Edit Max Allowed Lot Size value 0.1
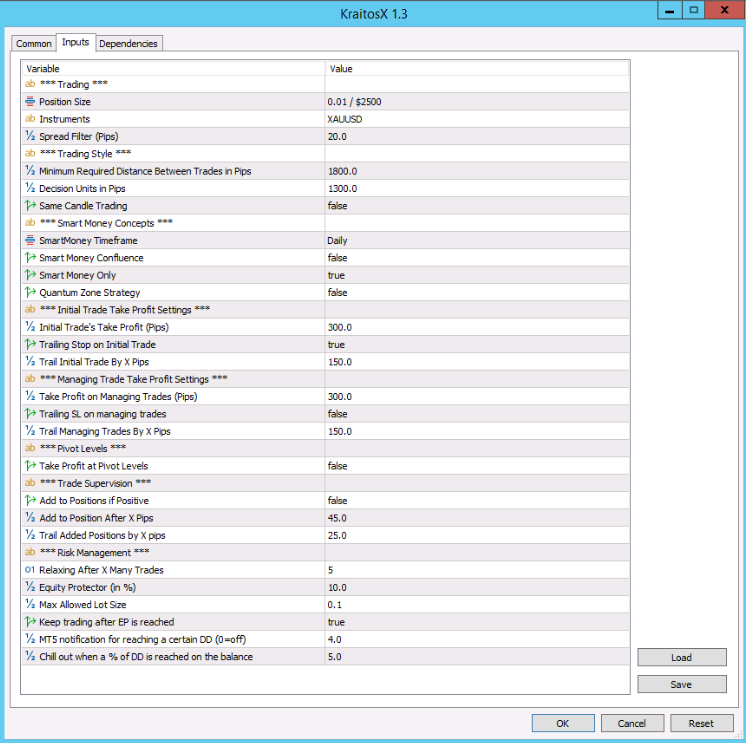 click(477, 605)
